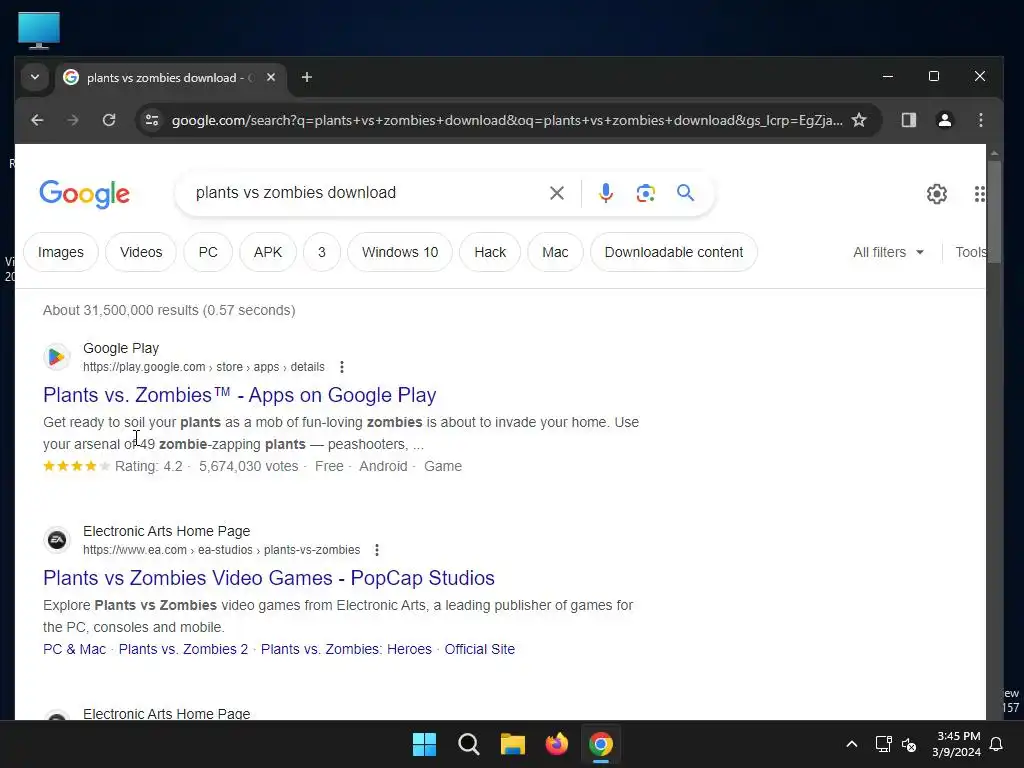
Task: Start voice search with microphone
Action: pyautogui.click(x=605, y=193)
